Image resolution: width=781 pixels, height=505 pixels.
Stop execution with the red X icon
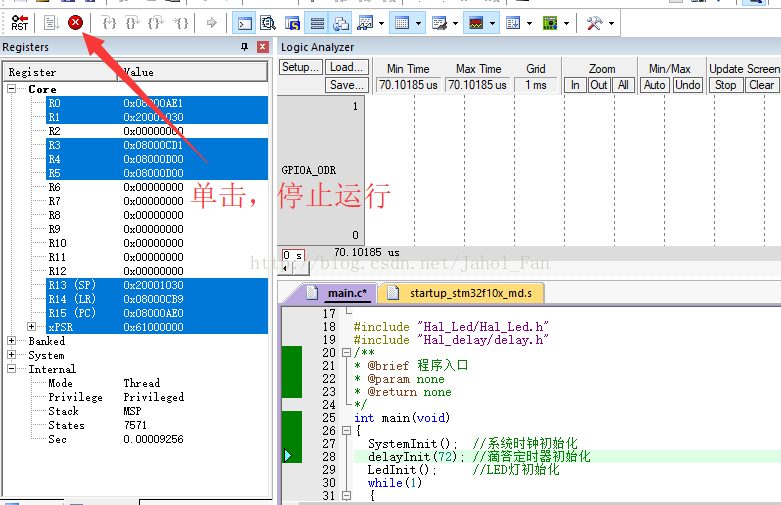click(x=75, y=22)
